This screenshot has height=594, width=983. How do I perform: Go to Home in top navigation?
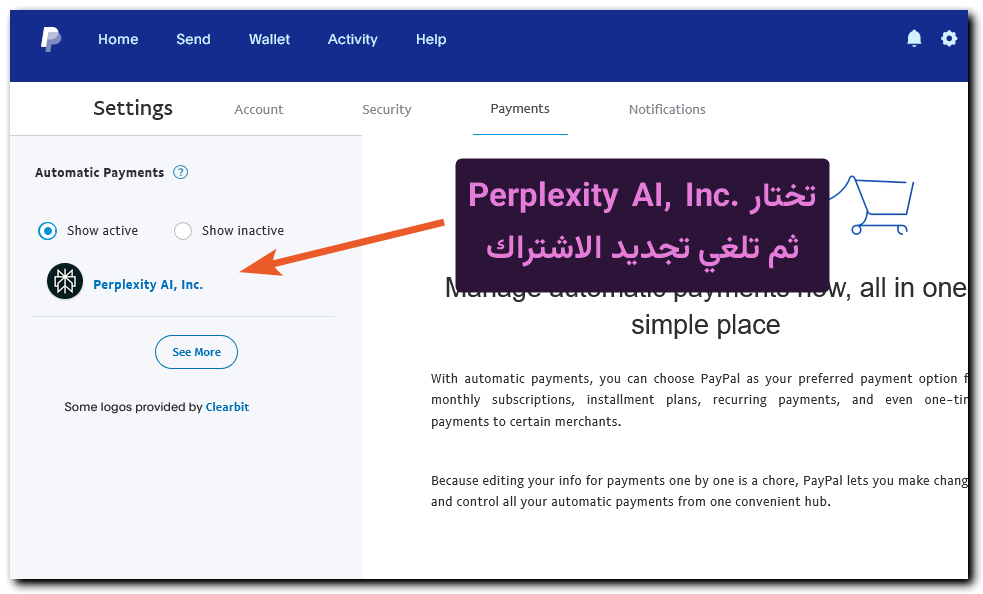tap(118, 40)
